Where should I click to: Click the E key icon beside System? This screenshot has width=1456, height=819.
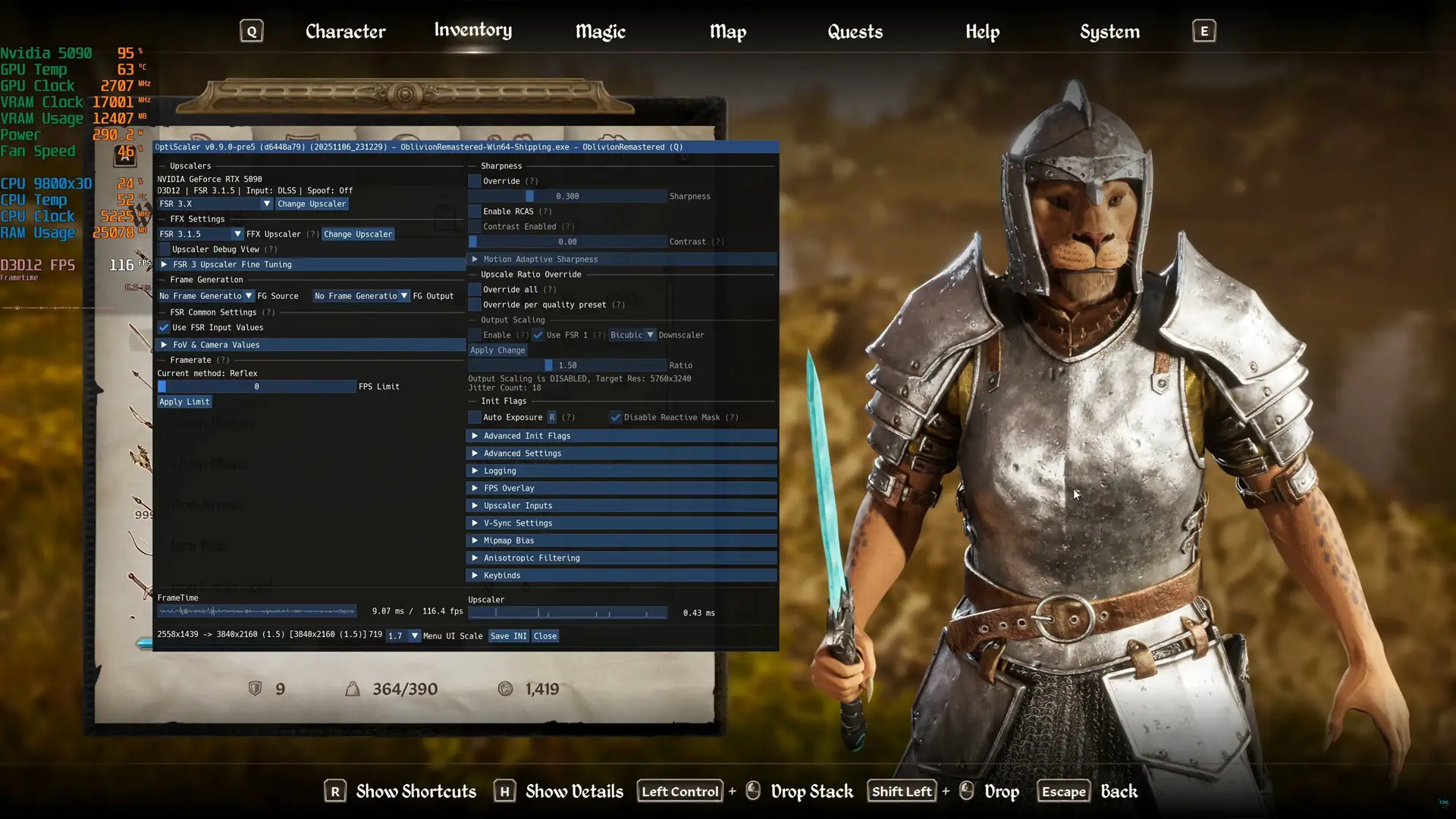1204,31
